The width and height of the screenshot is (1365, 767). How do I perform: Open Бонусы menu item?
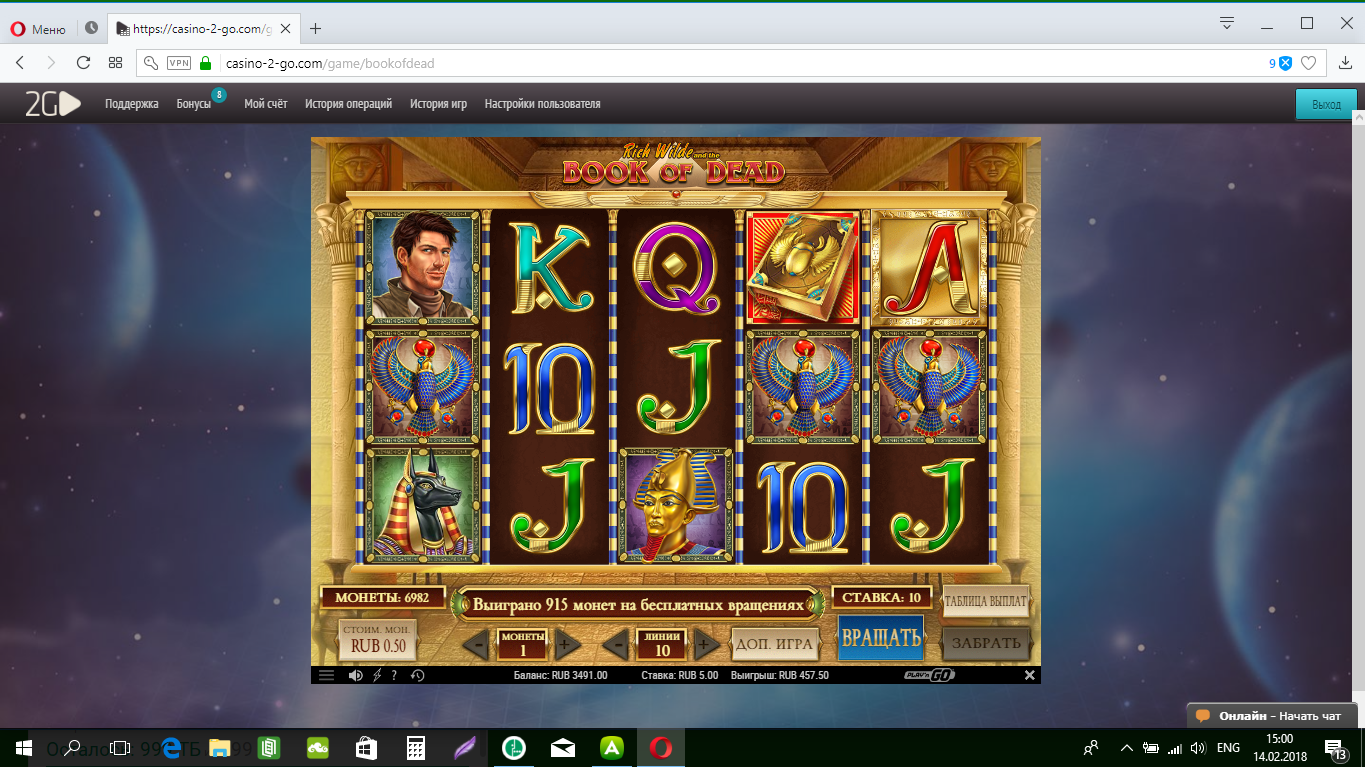coord(194,103)
